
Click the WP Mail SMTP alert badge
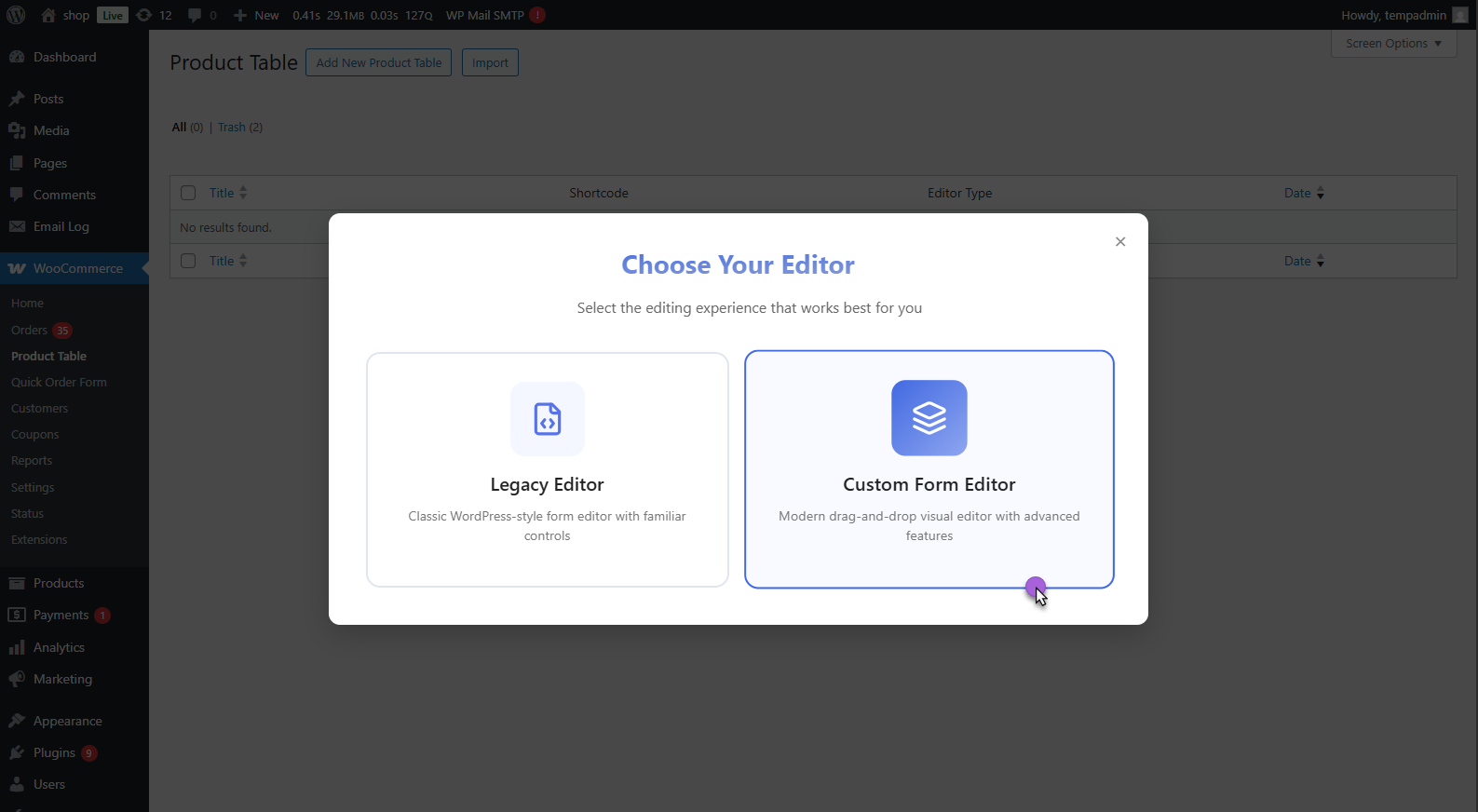click(x=537, y=15)
